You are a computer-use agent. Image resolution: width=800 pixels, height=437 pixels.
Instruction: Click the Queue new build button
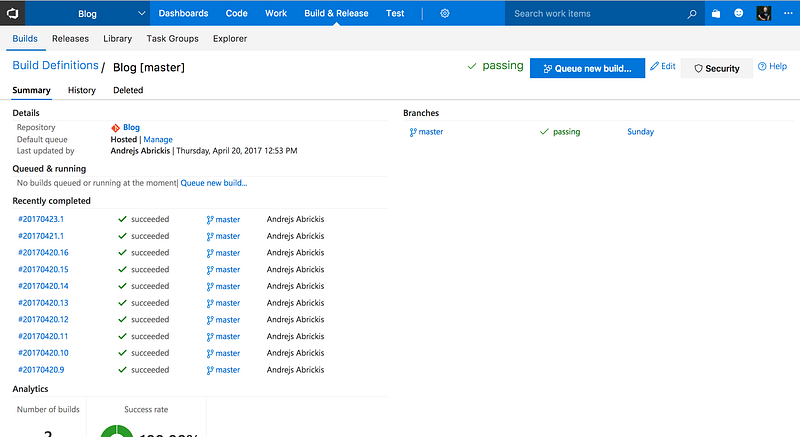[587, 68]
